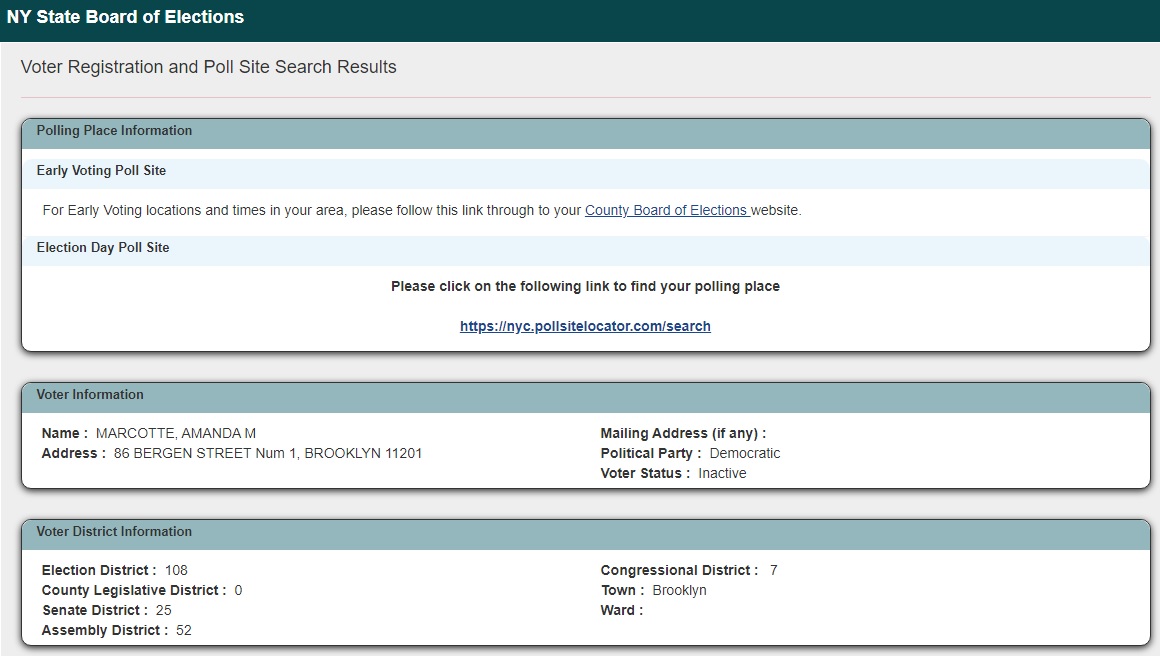Click the Congressional District value 7

pyautogui.click(x=774, y=570)
